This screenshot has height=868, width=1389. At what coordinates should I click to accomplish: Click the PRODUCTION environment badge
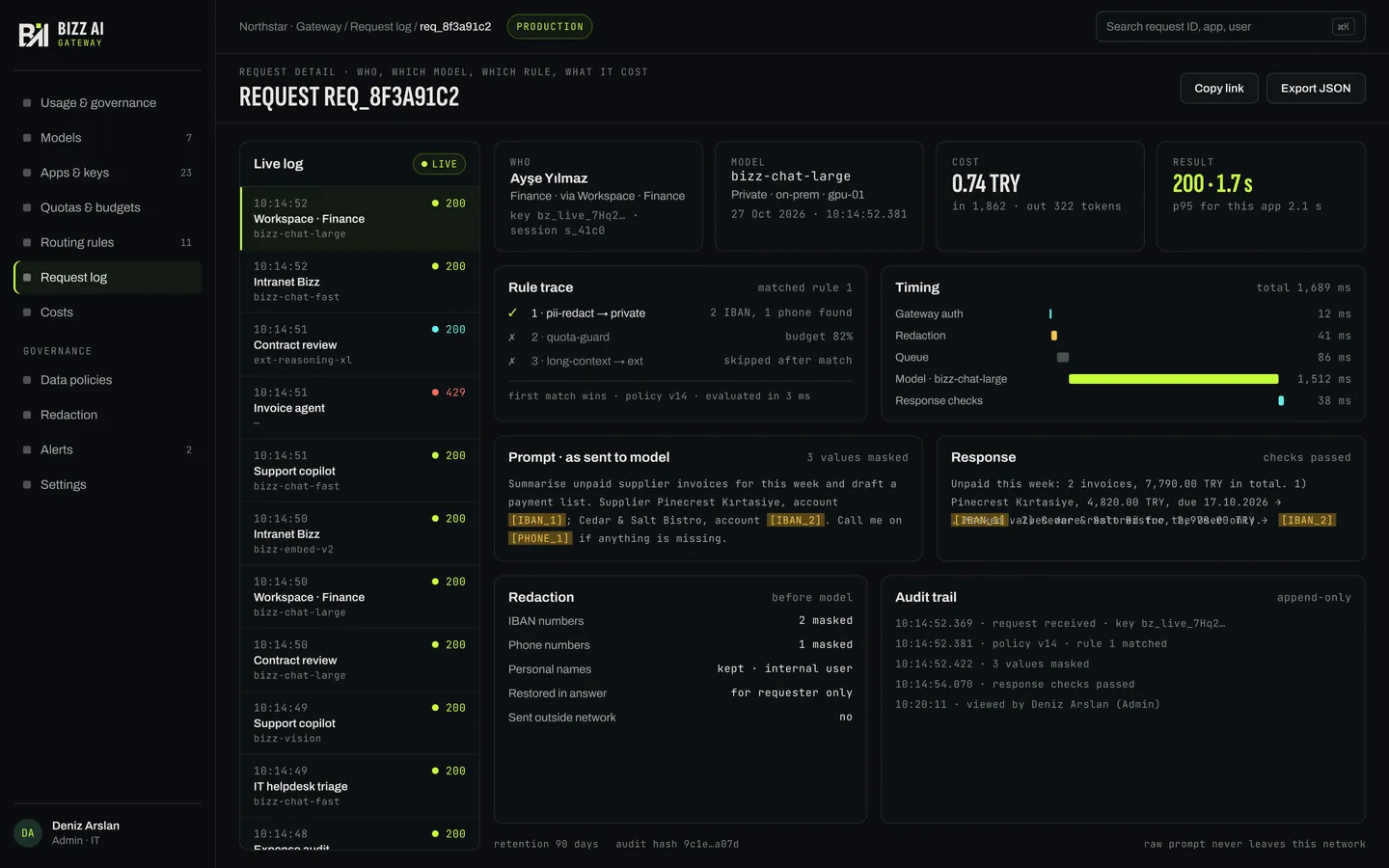[550, 27]
